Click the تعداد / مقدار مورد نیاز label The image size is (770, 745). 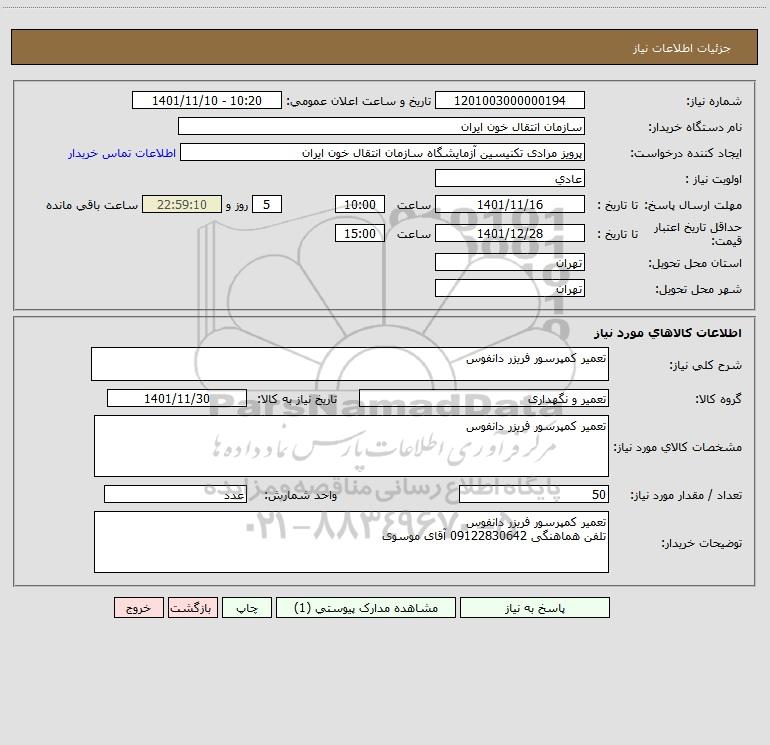click(686, 496)
